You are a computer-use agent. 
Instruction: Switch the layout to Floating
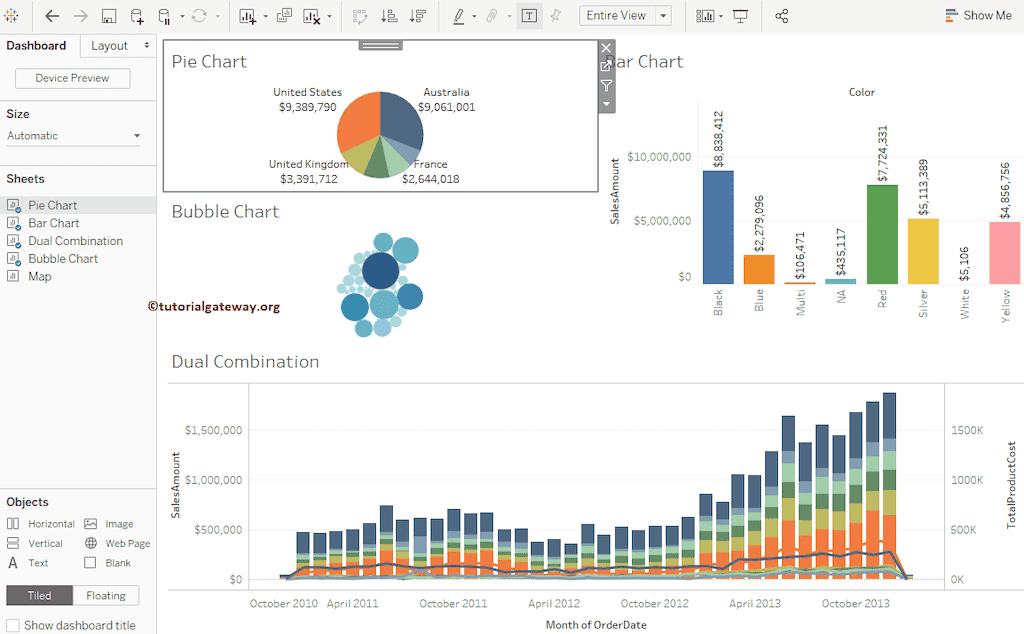[x=106, y=595]
